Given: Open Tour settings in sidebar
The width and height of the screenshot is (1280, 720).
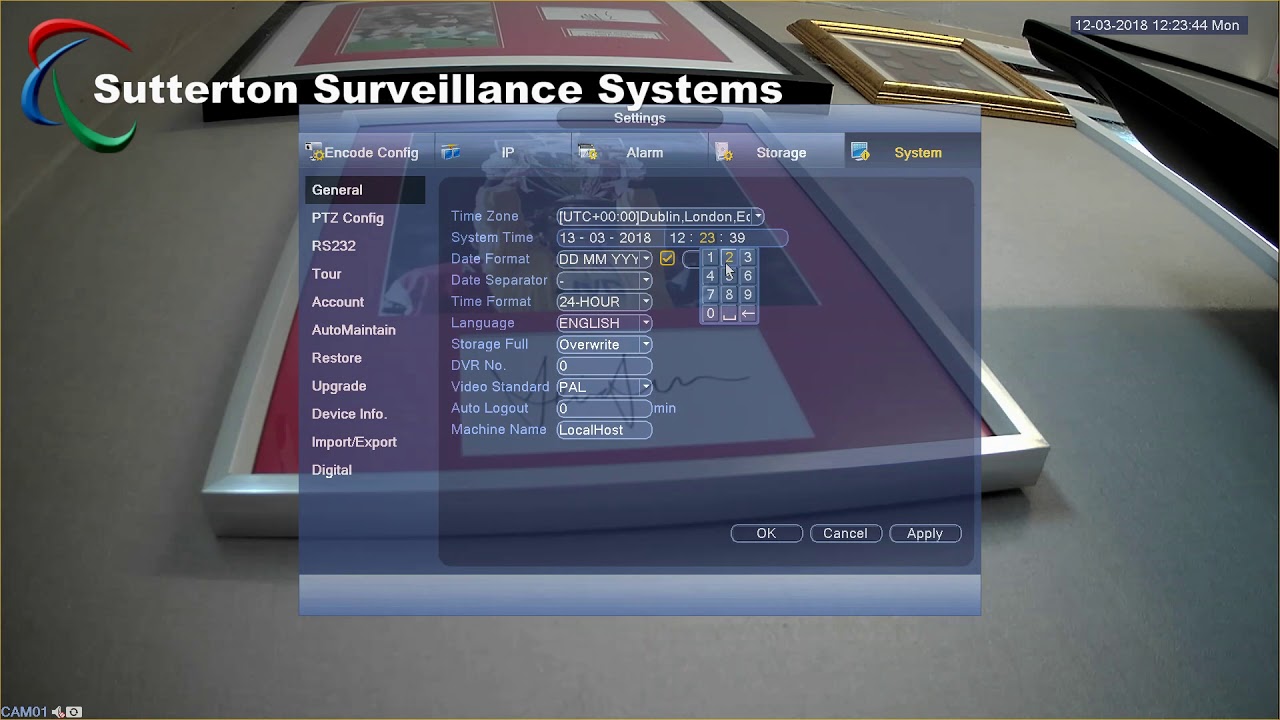Looking at the screenshot, I should tap(326, 274).
